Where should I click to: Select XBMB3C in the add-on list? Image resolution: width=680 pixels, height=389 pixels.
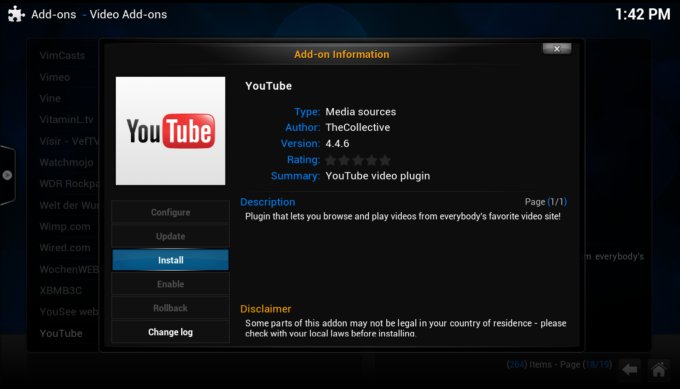pyautogui.click(x=60, y=291)
